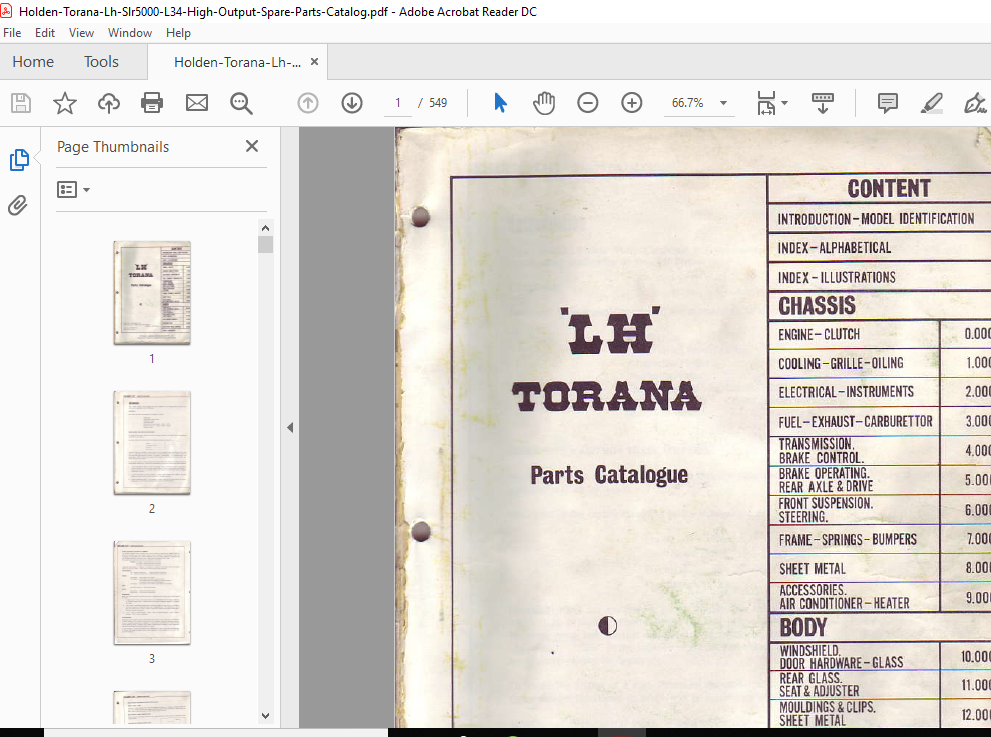The height and width of the screenshot is (737, 991).
Task: Print the document with the printer icon
Action: [152, 103]
